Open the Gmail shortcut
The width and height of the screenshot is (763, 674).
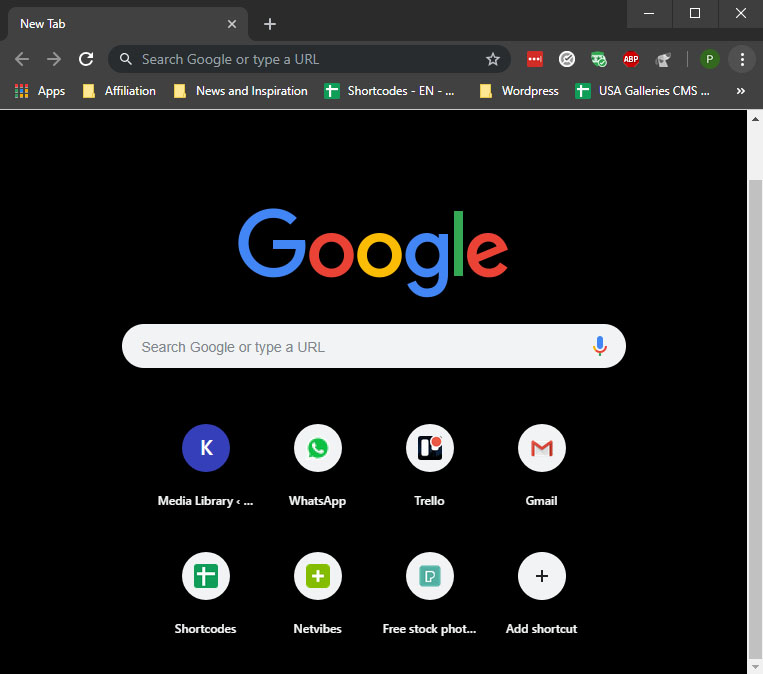pos(541,448)
